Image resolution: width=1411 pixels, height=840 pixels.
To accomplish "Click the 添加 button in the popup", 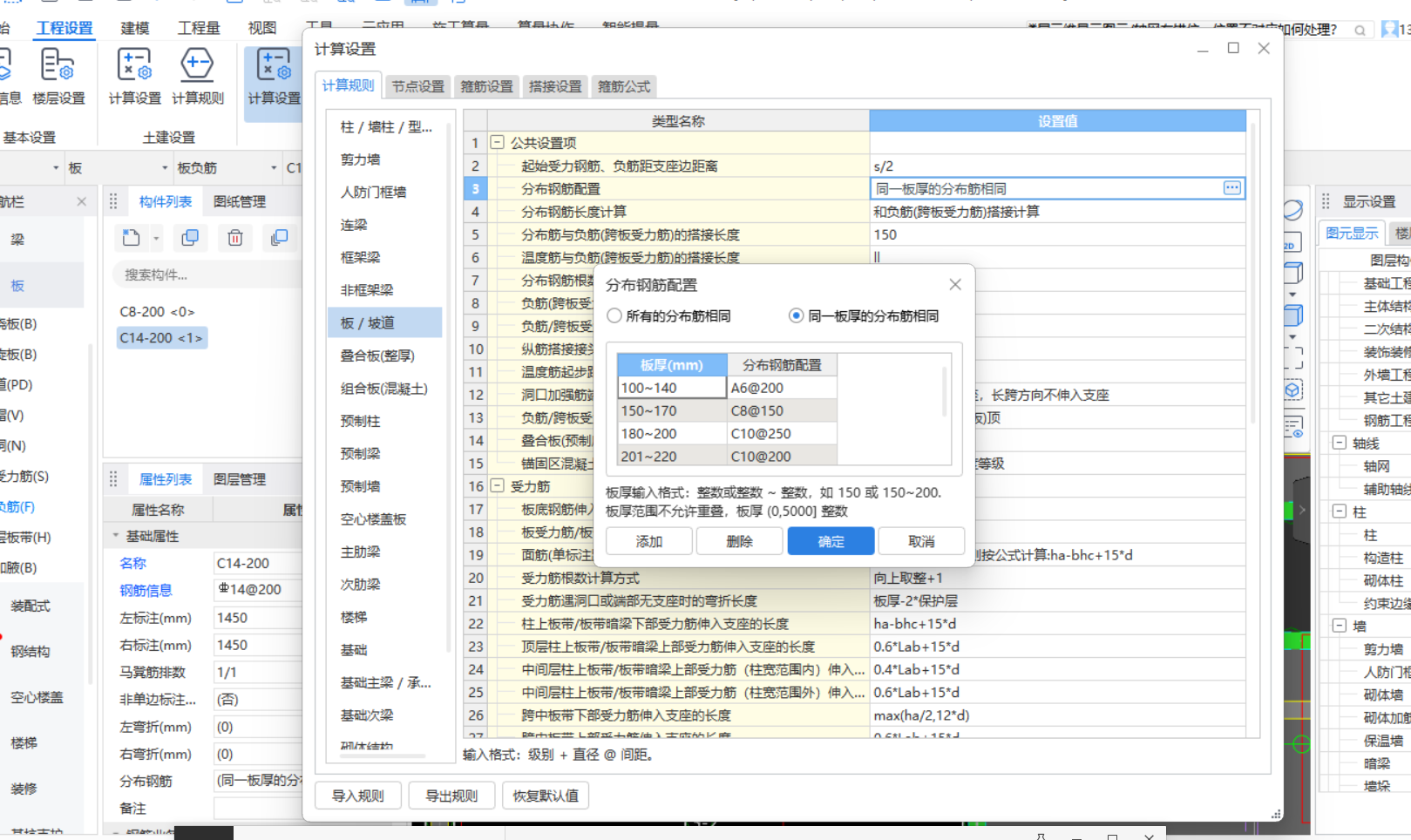I will [x=649, y=541].
